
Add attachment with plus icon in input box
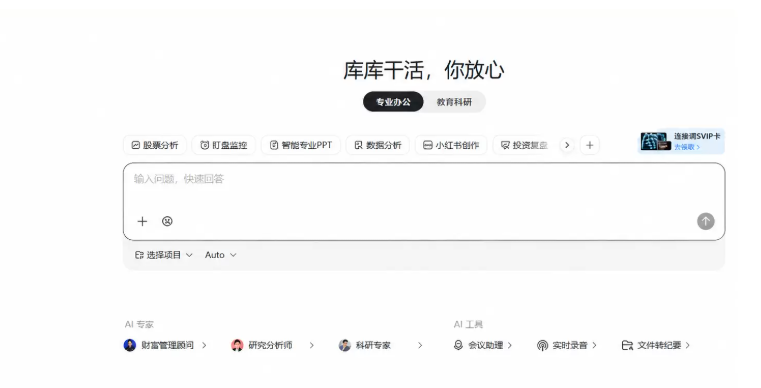point(142,221)
